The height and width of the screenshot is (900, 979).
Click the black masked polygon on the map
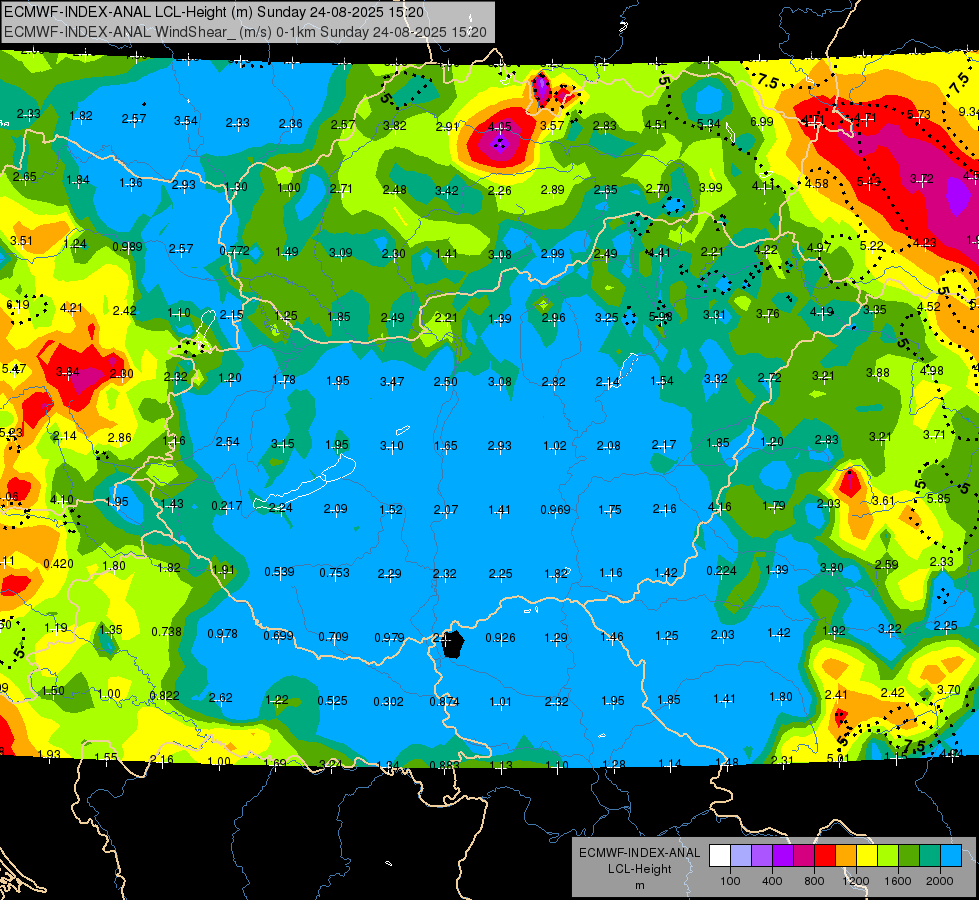pos(453,645)
